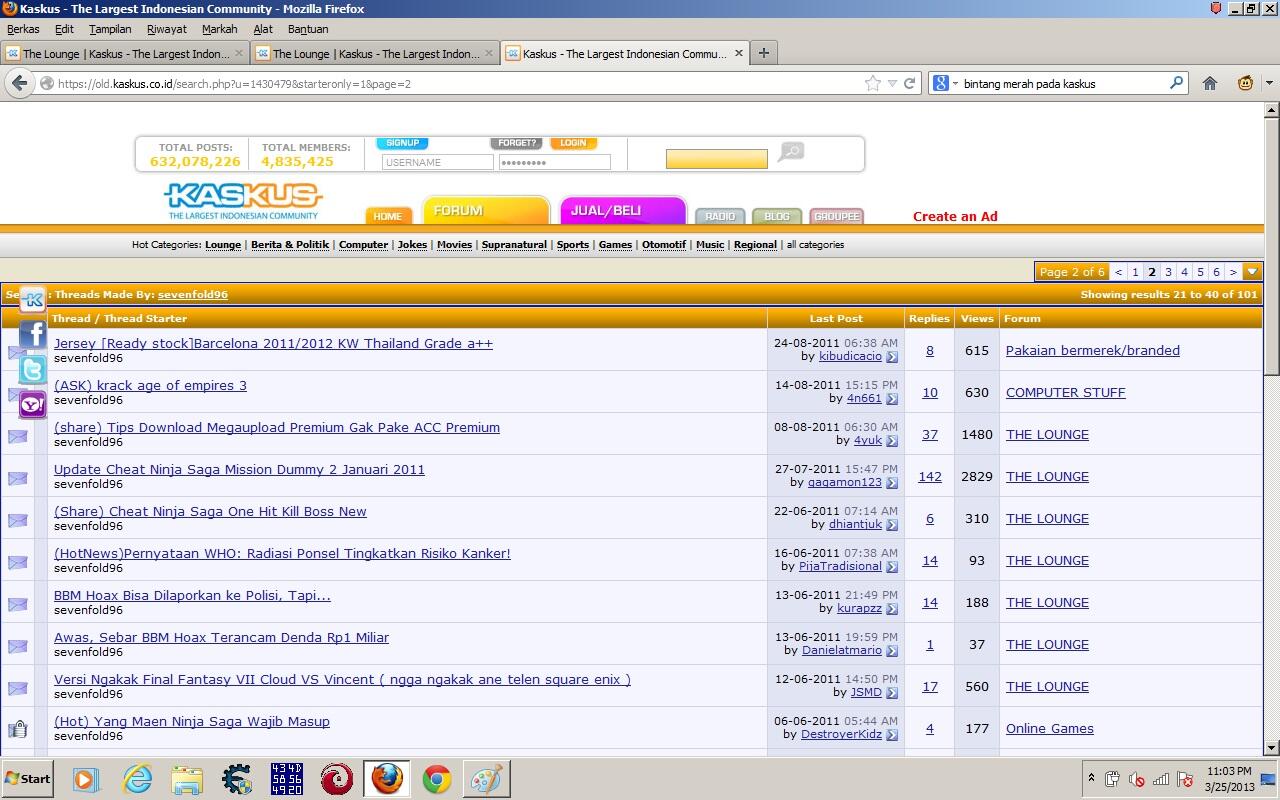Click envelope icon of Ninja Saga Mission Dummy thread
Image resolution: width=1280 pixels, height=800 pixels.
tap(18, 478)
